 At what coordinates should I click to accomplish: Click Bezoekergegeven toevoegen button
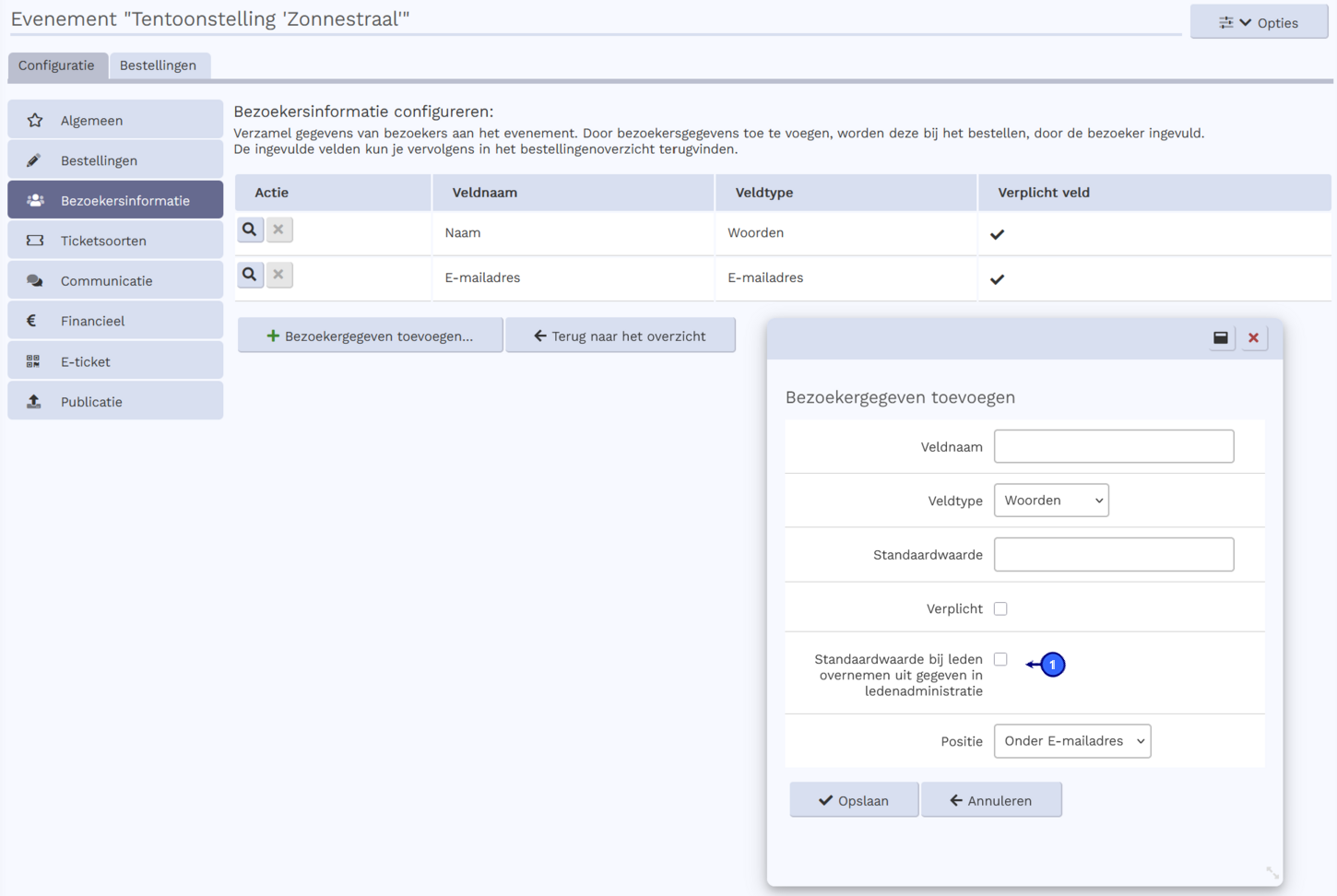pos(370,336)
